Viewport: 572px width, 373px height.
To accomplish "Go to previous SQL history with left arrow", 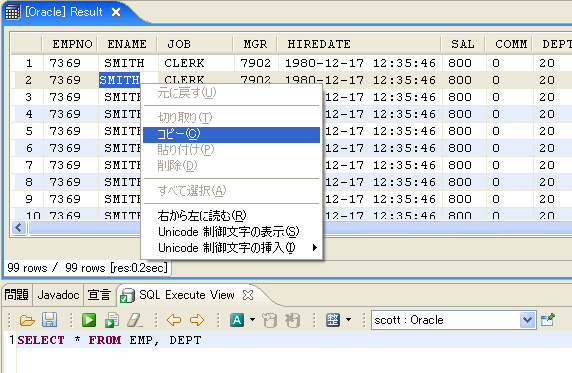I will click(174, 320).
